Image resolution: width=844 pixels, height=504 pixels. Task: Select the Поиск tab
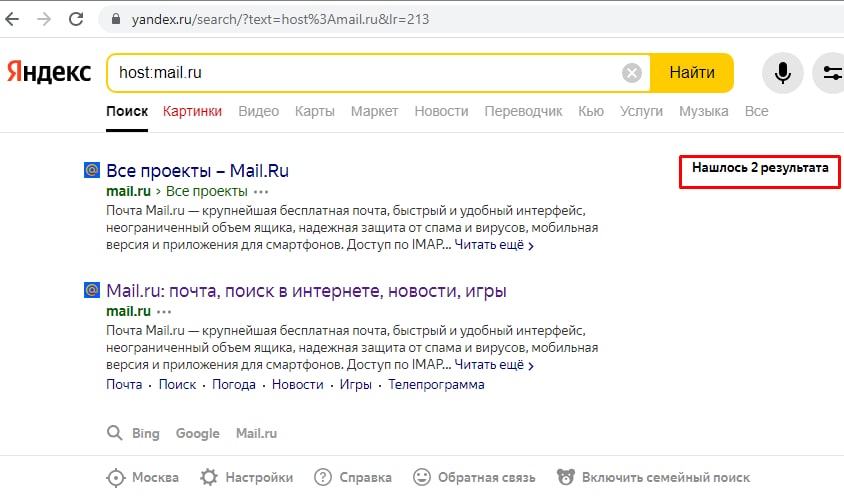(x=127, y=111)
